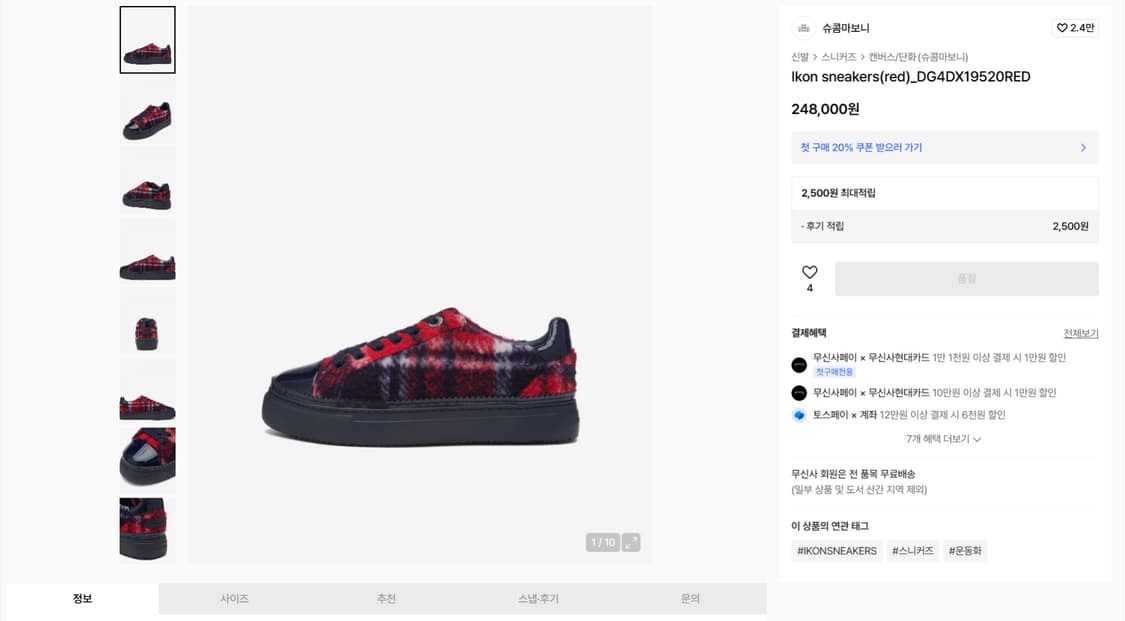Toggle the 2.4만 brand like heart

coord(1075,28)
